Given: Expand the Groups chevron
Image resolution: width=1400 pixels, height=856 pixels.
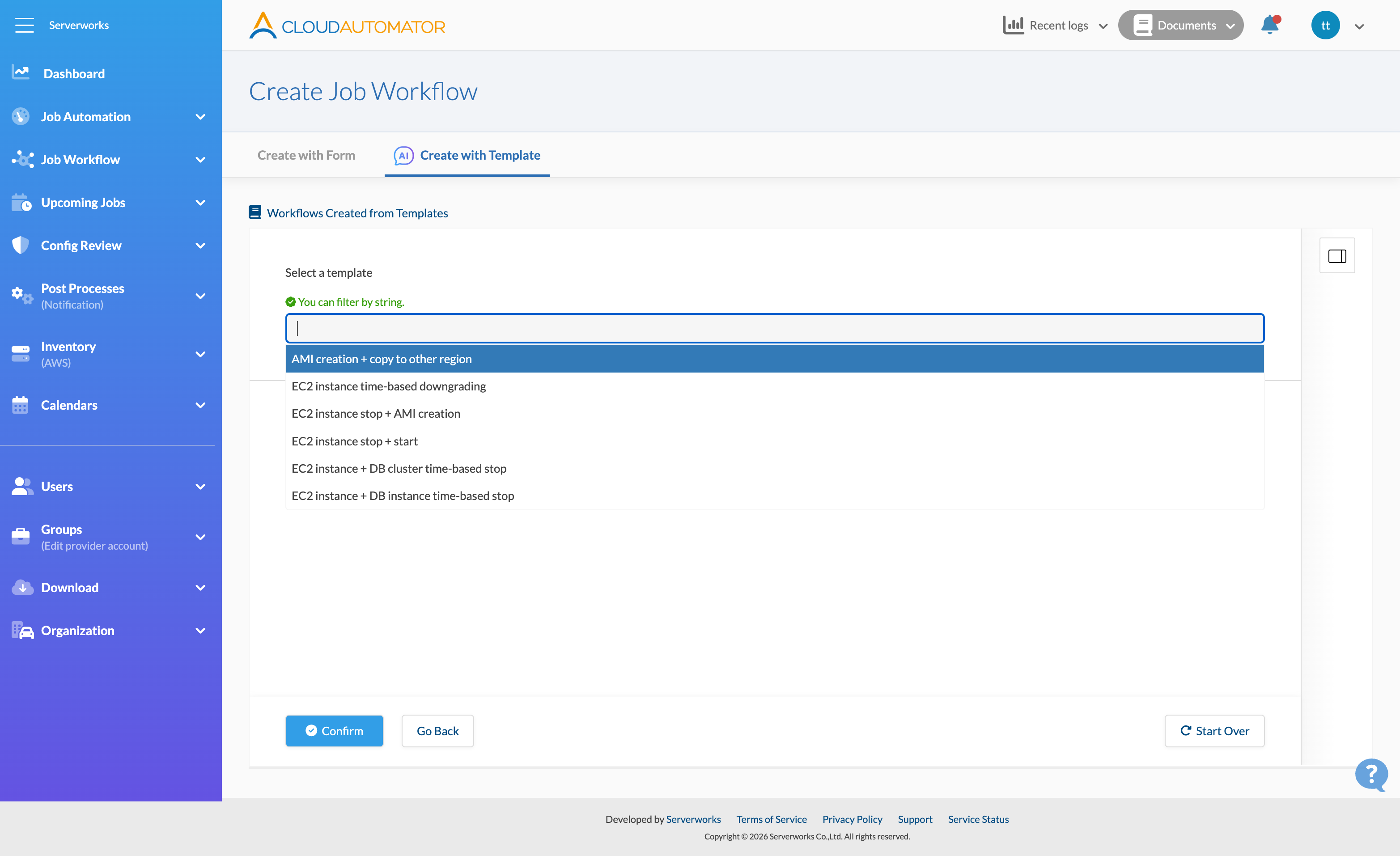Looking at the screenshot, I should (x=200, y=537).
